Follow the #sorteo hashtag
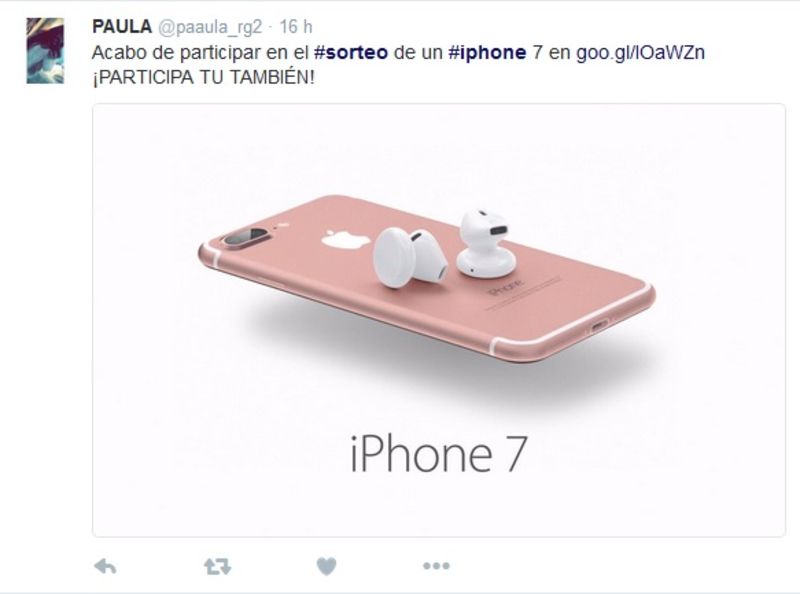The width and height of the screenshot is (800, 594). pyautogui.click(x=351, y=53)
